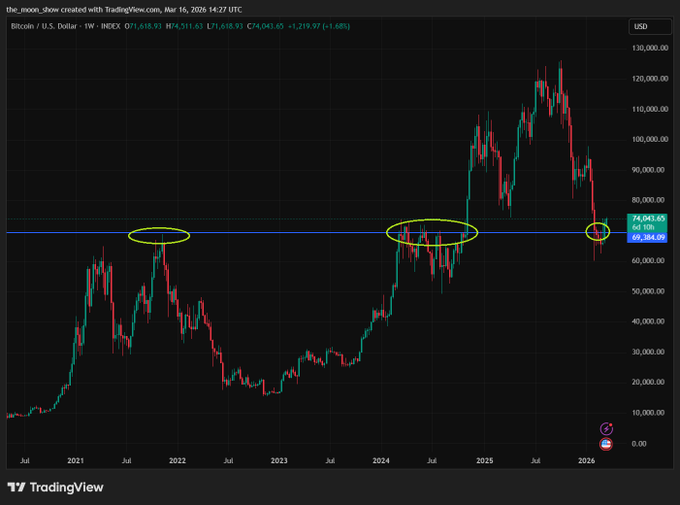Open the USD currency selector

[640, 27]
